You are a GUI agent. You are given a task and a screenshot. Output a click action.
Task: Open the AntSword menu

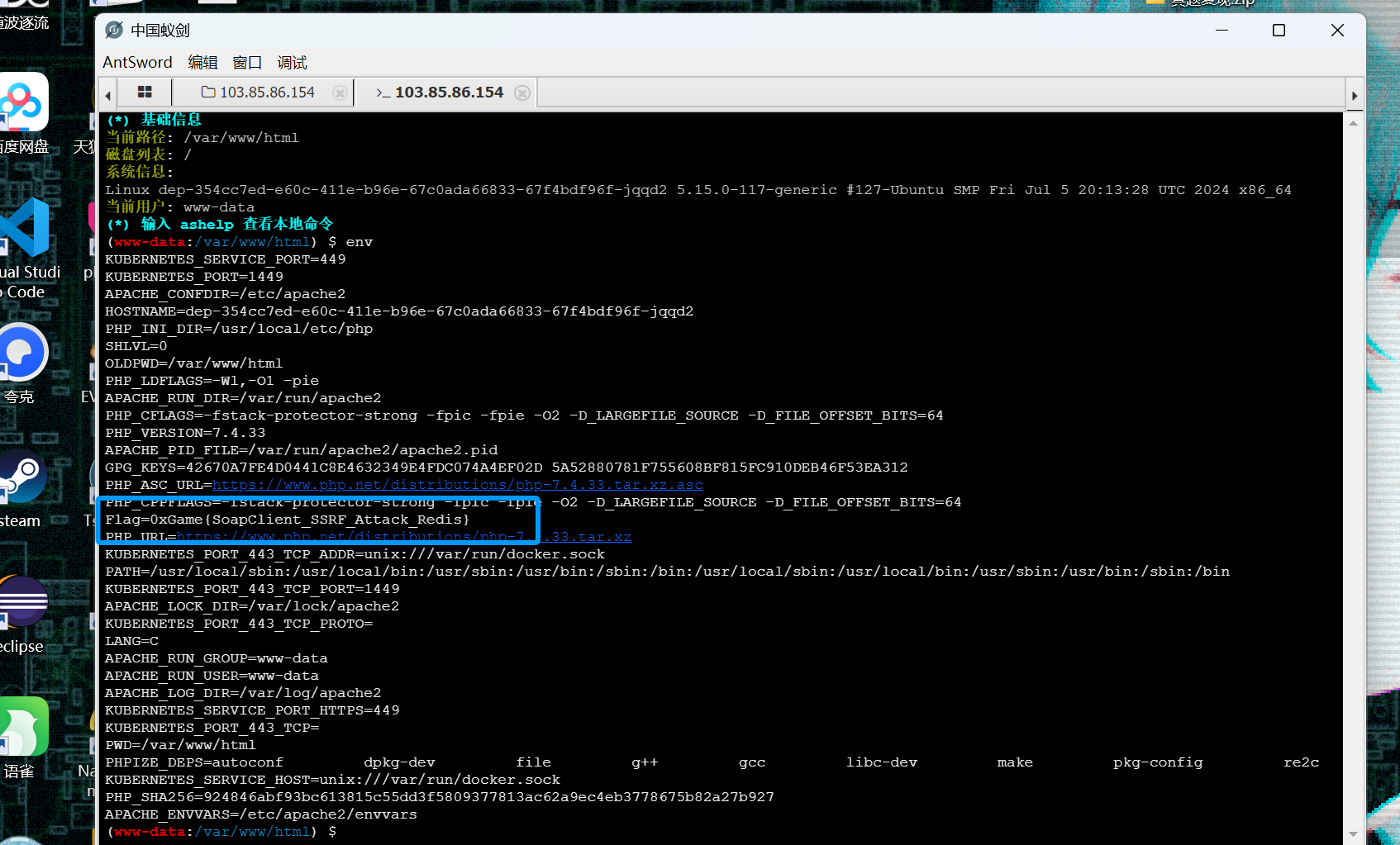137,63
